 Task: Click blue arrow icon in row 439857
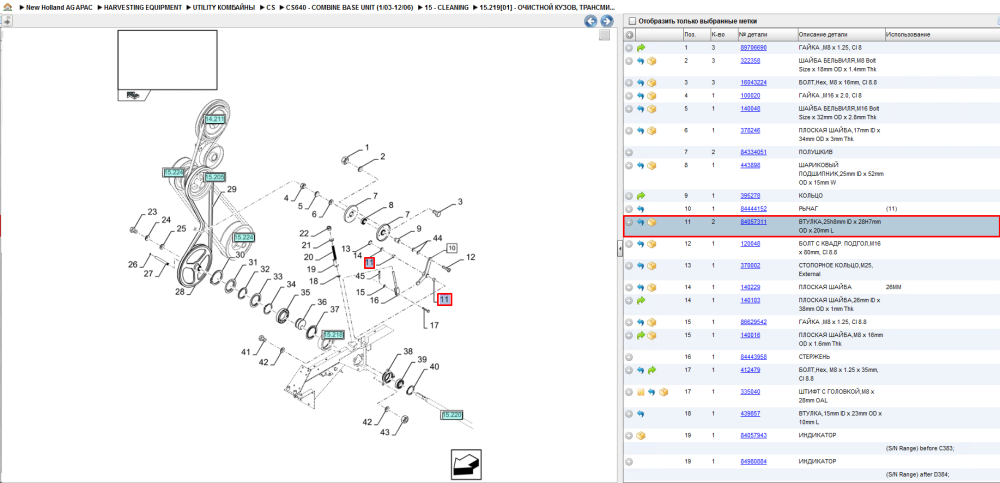(641, 413)
